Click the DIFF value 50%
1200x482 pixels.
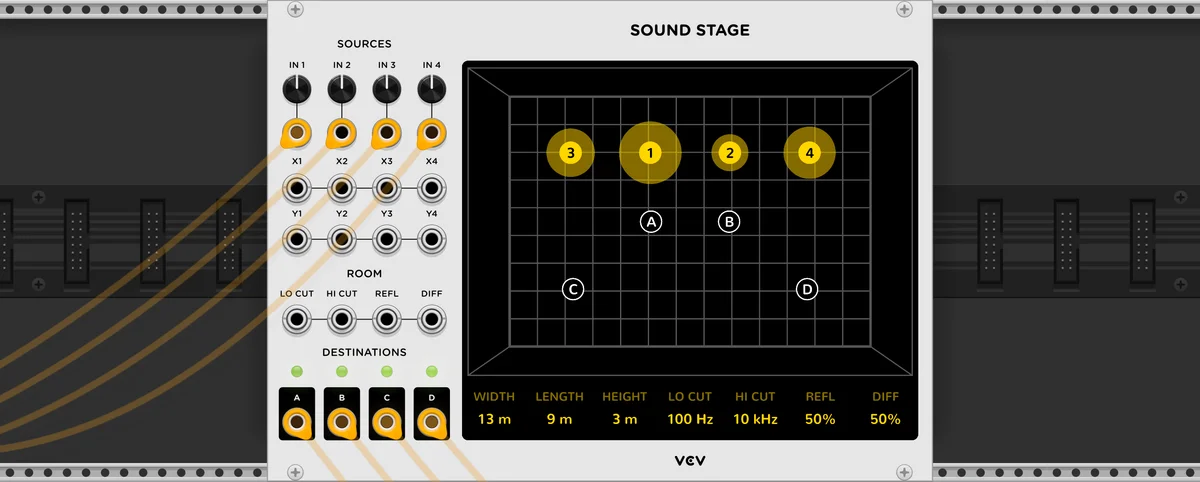pos(885,419)
